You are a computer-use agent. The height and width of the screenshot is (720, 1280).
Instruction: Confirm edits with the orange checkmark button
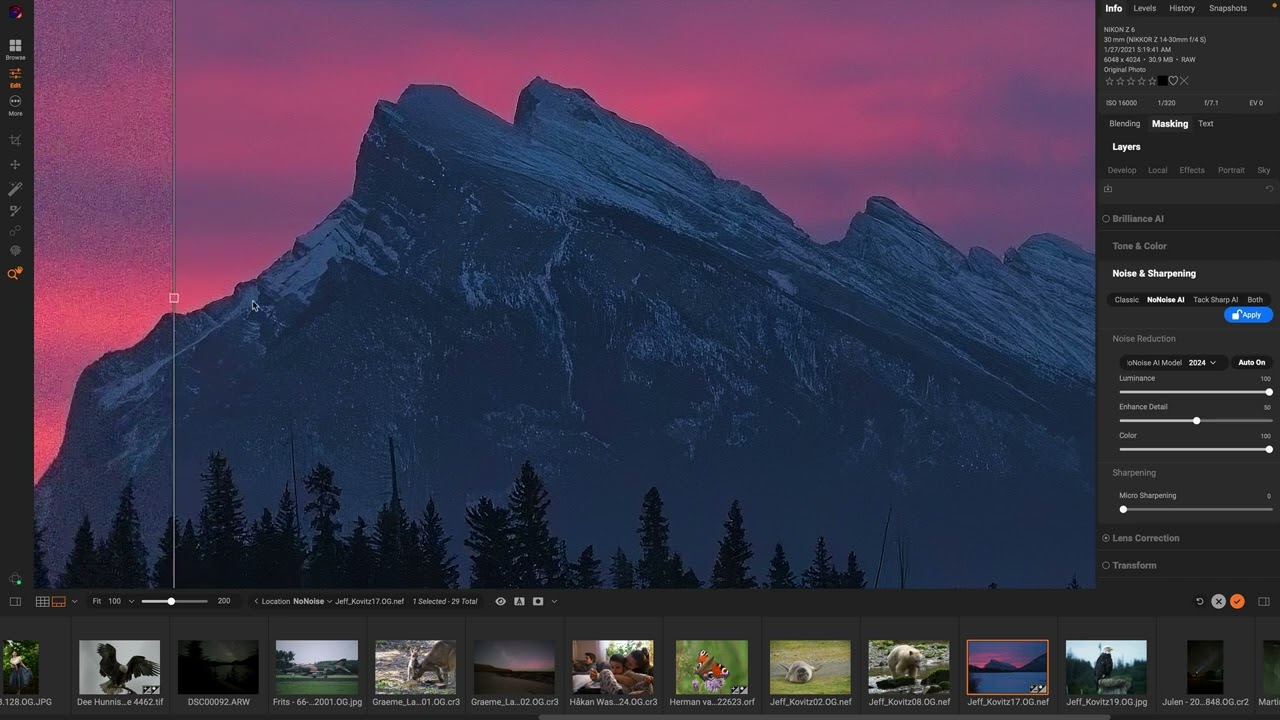coord(1237,601)
